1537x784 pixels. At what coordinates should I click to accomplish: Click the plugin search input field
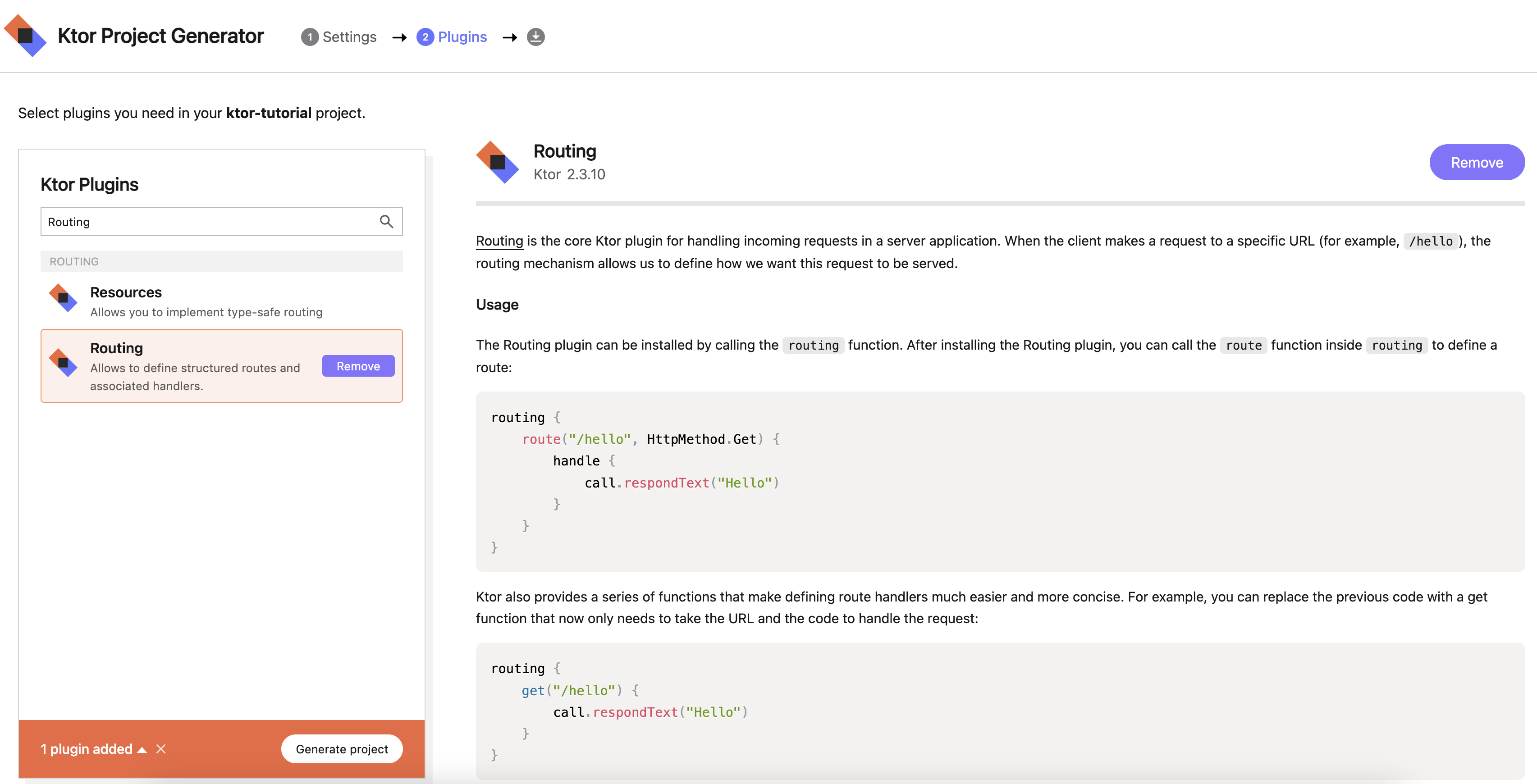[221, 221]
